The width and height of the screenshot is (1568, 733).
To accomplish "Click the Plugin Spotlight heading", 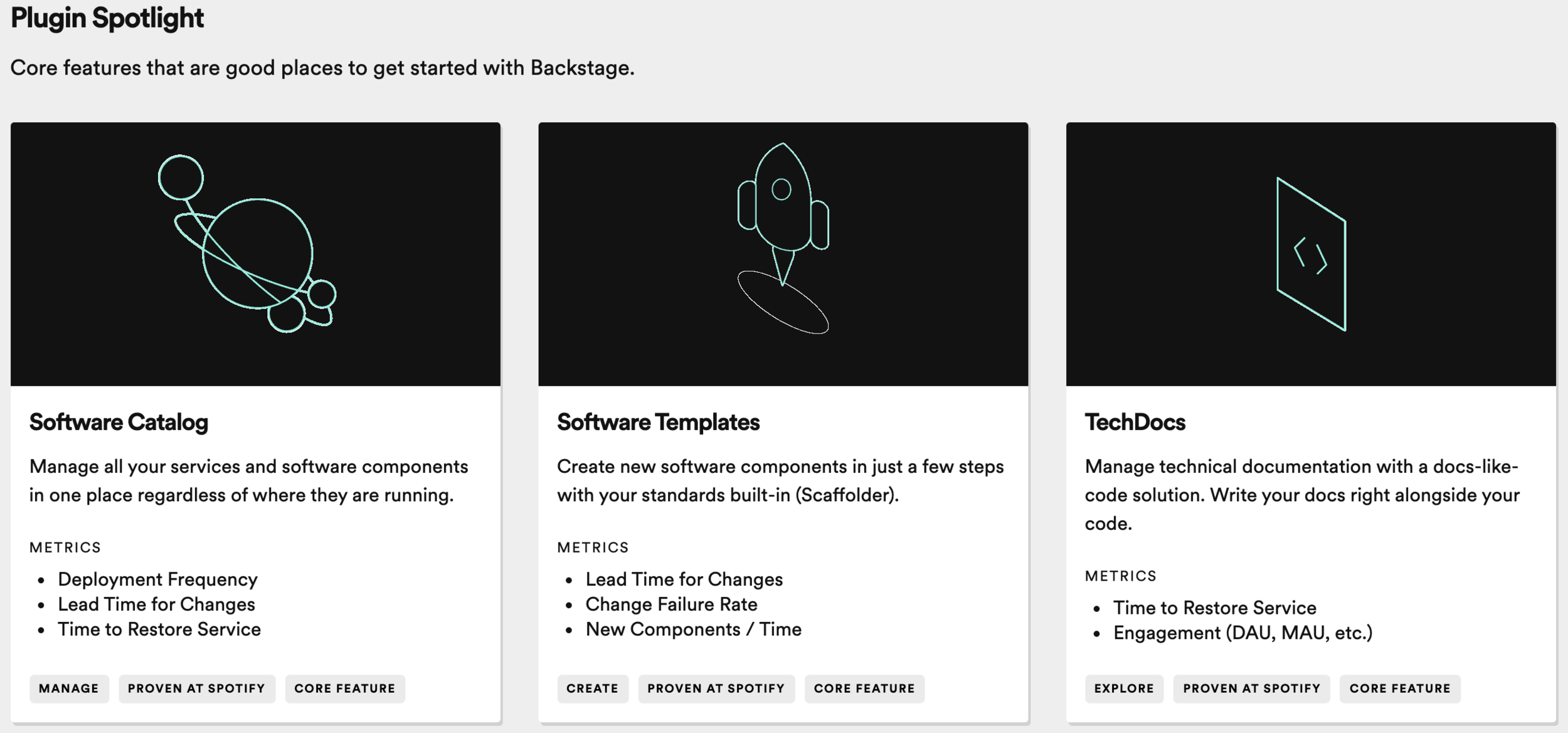I will [x=107, y=18].
